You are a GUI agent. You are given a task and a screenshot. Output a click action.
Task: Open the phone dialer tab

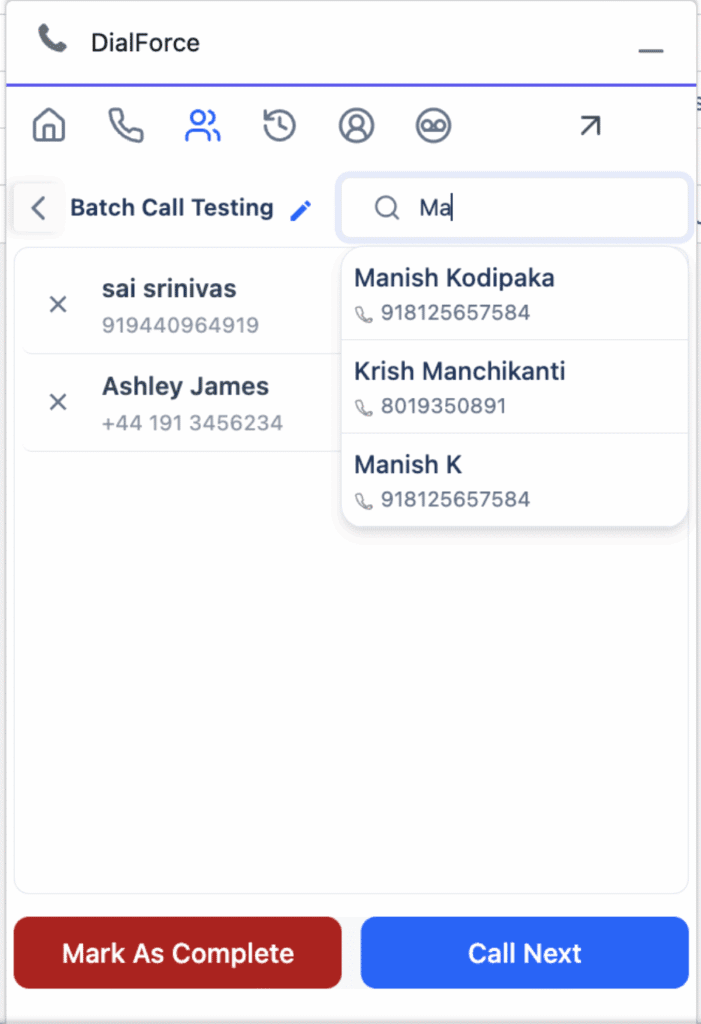pos(126,126)
